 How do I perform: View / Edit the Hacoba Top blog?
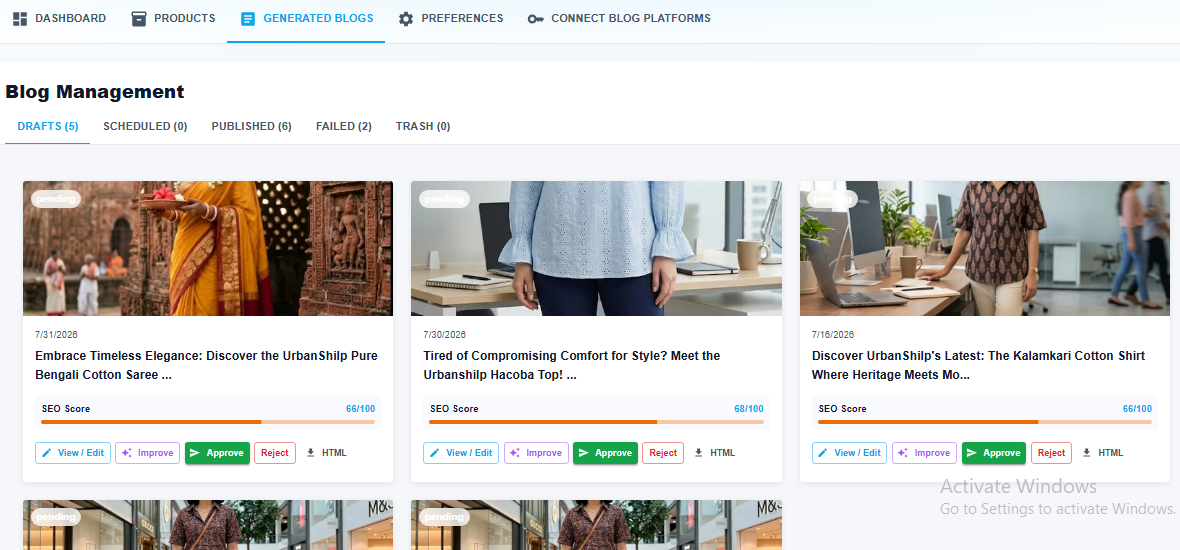(461, 453)
